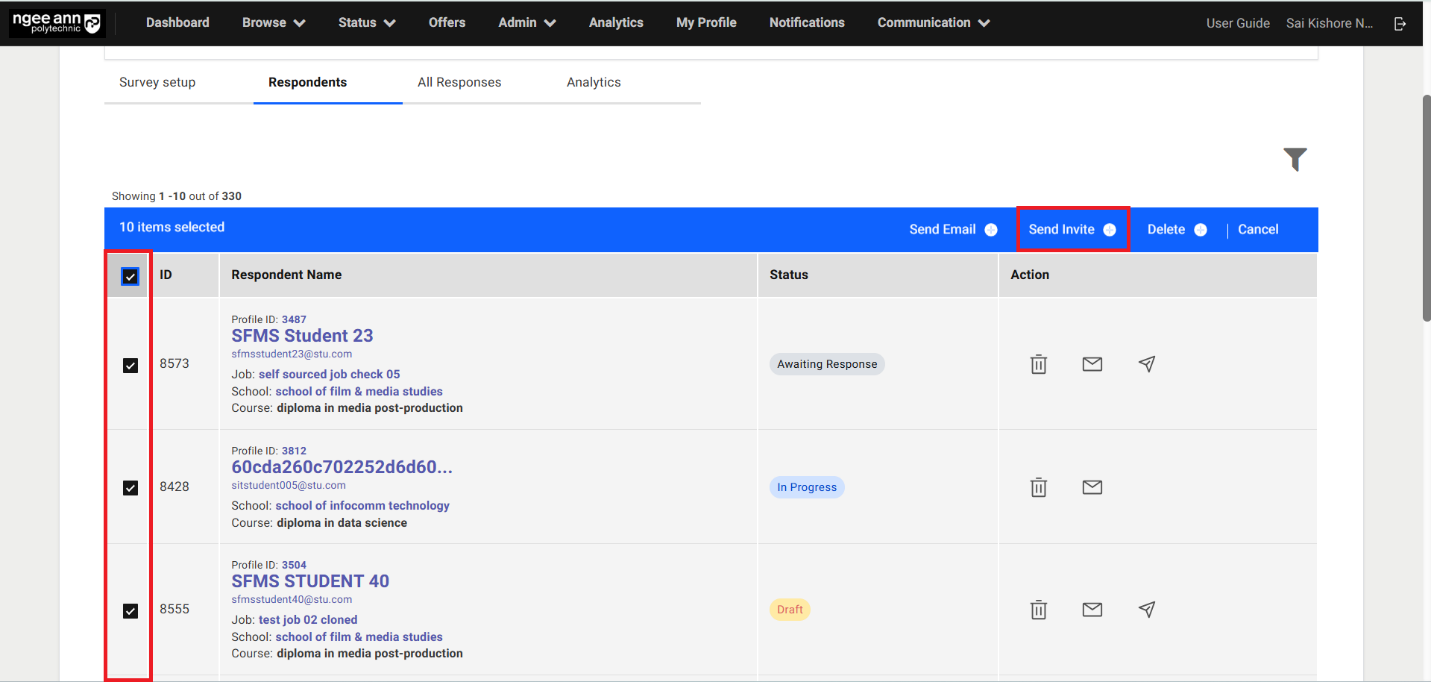Click envelope icon for respondent 8428
Image resolution: width=1431 pixels, height=682 pixels.
(x=1092, y=487)
